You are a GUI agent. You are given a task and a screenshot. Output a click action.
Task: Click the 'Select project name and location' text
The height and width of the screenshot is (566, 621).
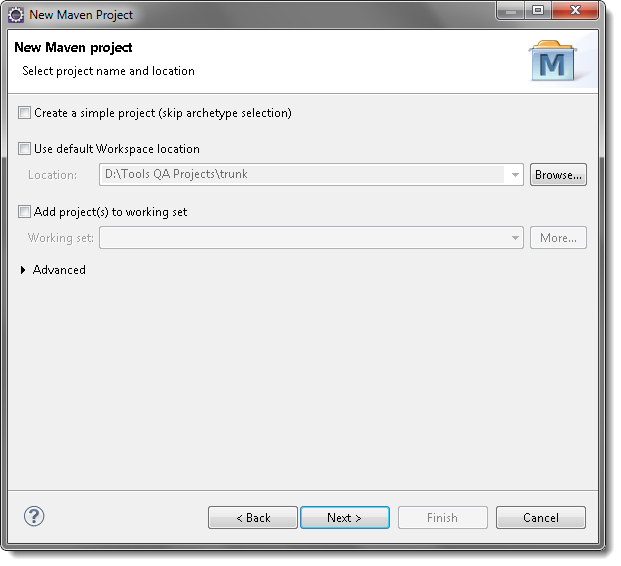click(x=109, y=71)
